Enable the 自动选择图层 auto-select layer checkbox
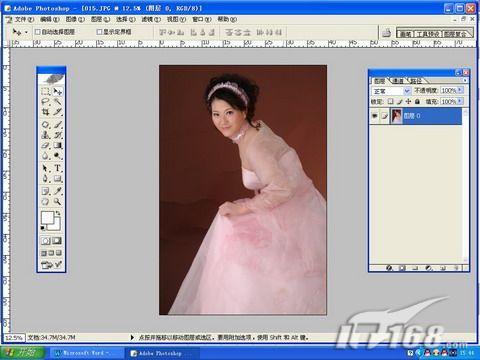The width and height of the screenshot is (480, 360). pos(38,32)
